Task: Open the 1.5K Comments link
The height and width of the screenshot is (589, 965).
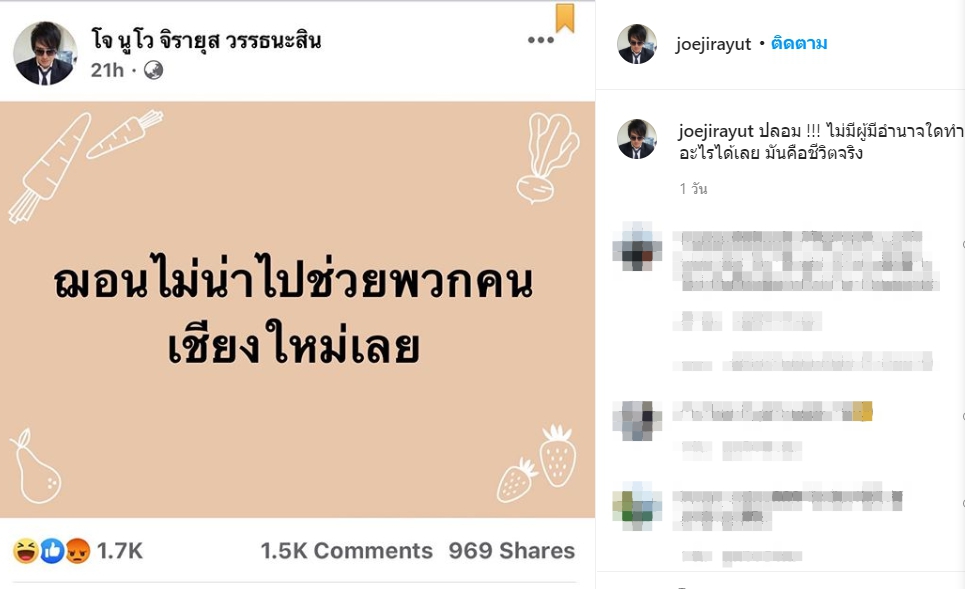Action: 346,551
